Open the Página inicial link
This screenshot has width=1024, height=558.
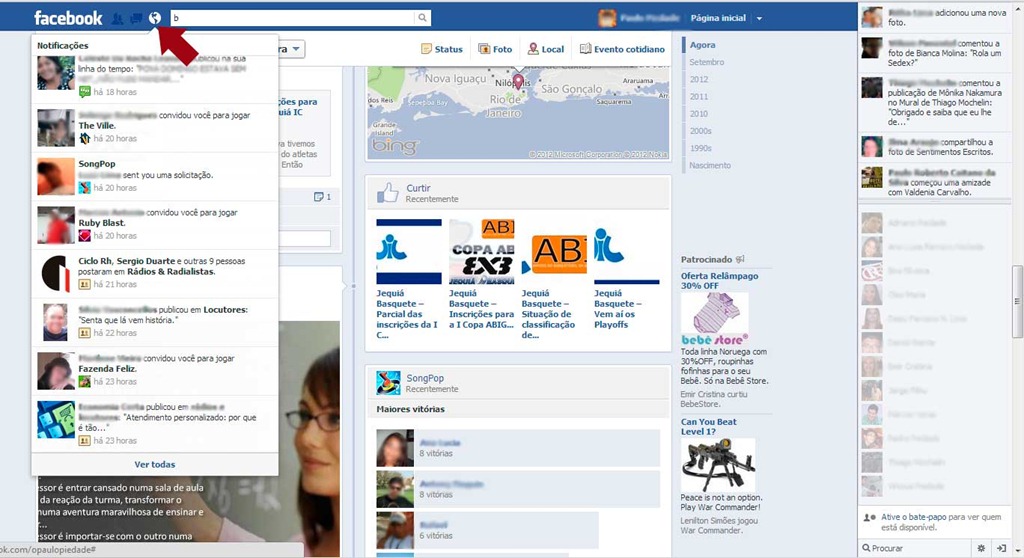[x=718, y=18]
